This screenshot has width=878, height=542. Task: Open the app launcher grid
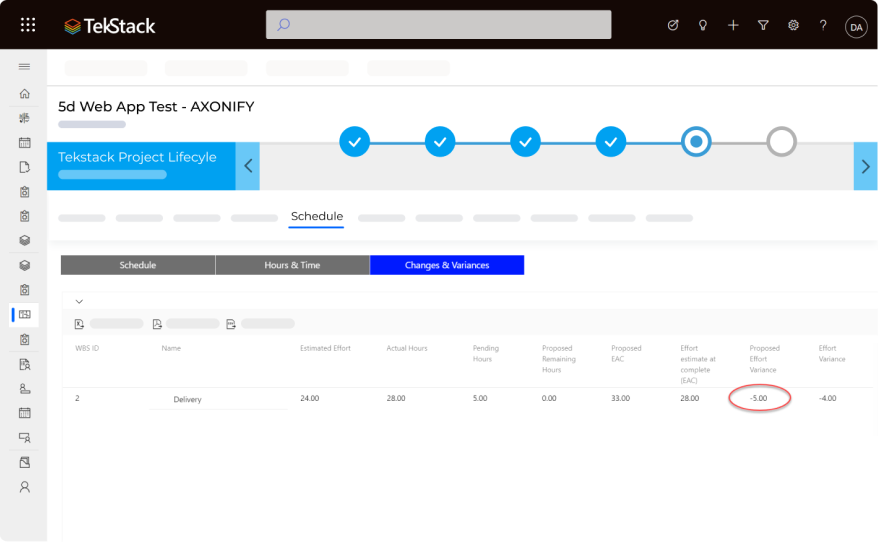27,25
